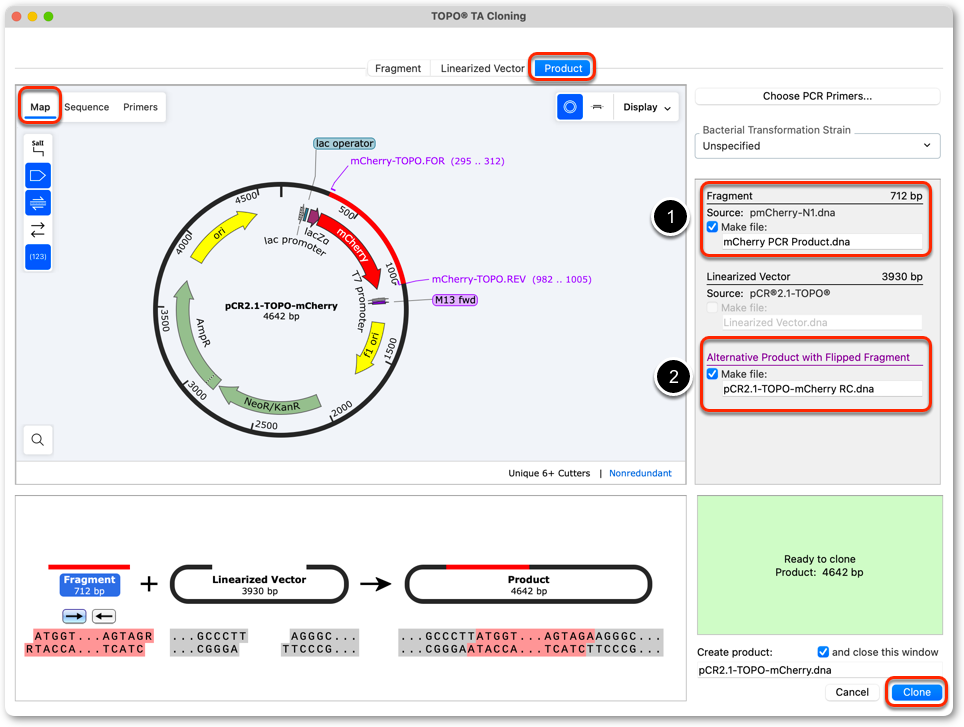Switch to the Primers view tab
This screenshot has height=727, width=964.
pos(140,107)
